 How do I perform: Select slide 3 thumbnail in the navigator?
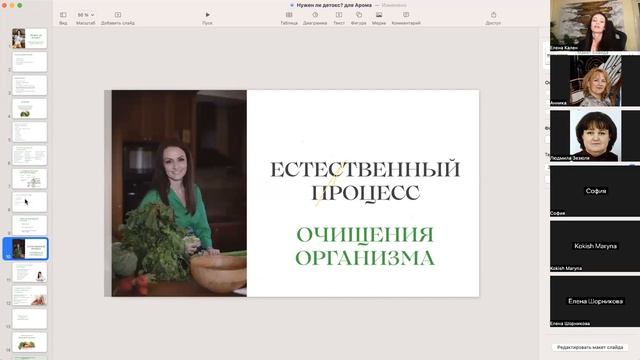point(29,85)
